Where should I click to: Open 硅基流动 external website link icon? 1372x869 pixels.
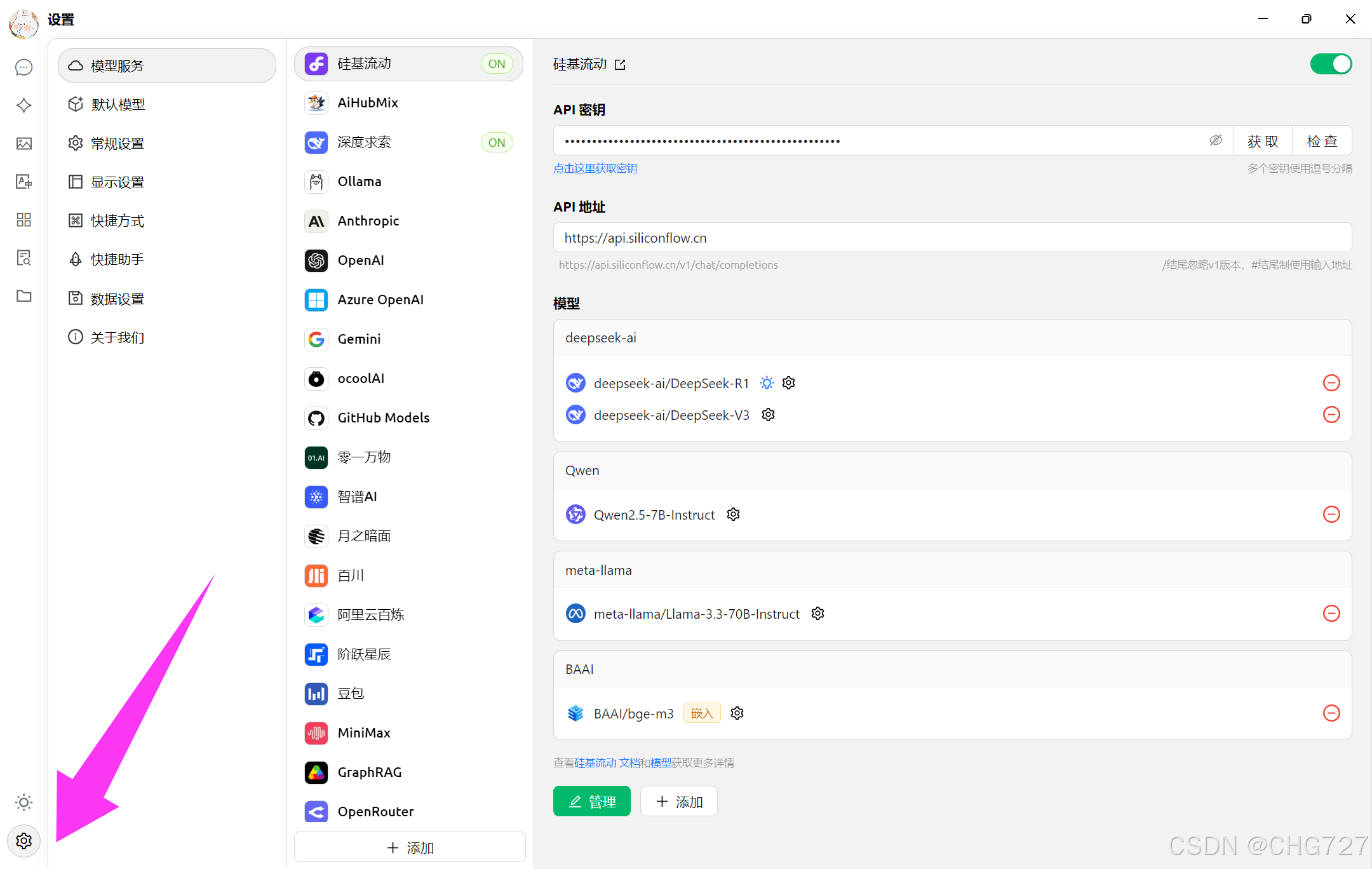point(621,65)
